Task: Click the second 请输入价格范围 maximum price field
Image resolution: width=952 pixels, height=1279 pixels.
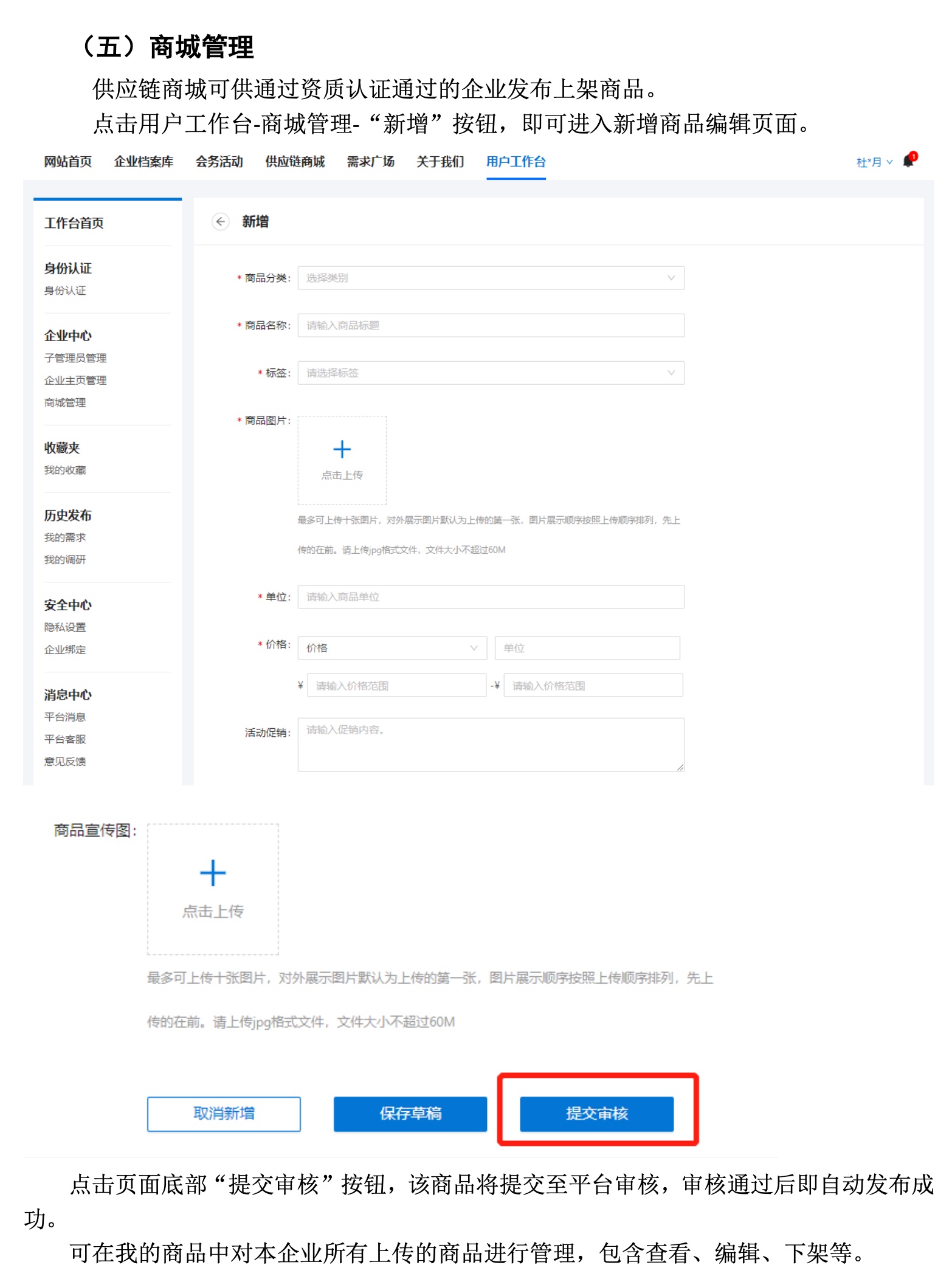Action: point(593,686)
